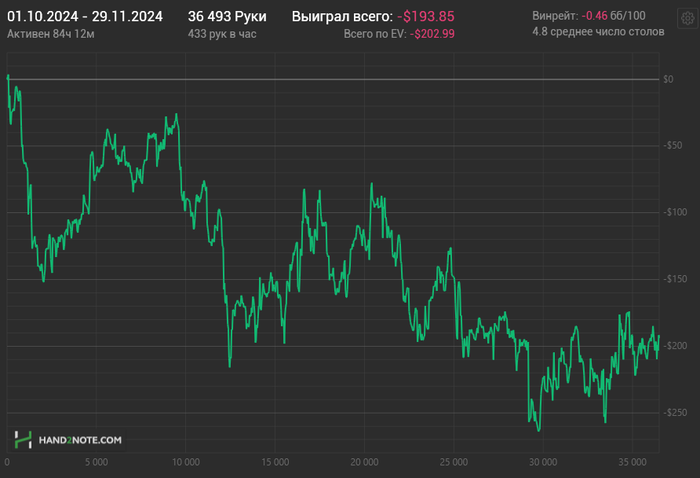Click the HAND2NOTE.COM watermark text
This screenshot has width=700, height=478.
coord(79,440)
